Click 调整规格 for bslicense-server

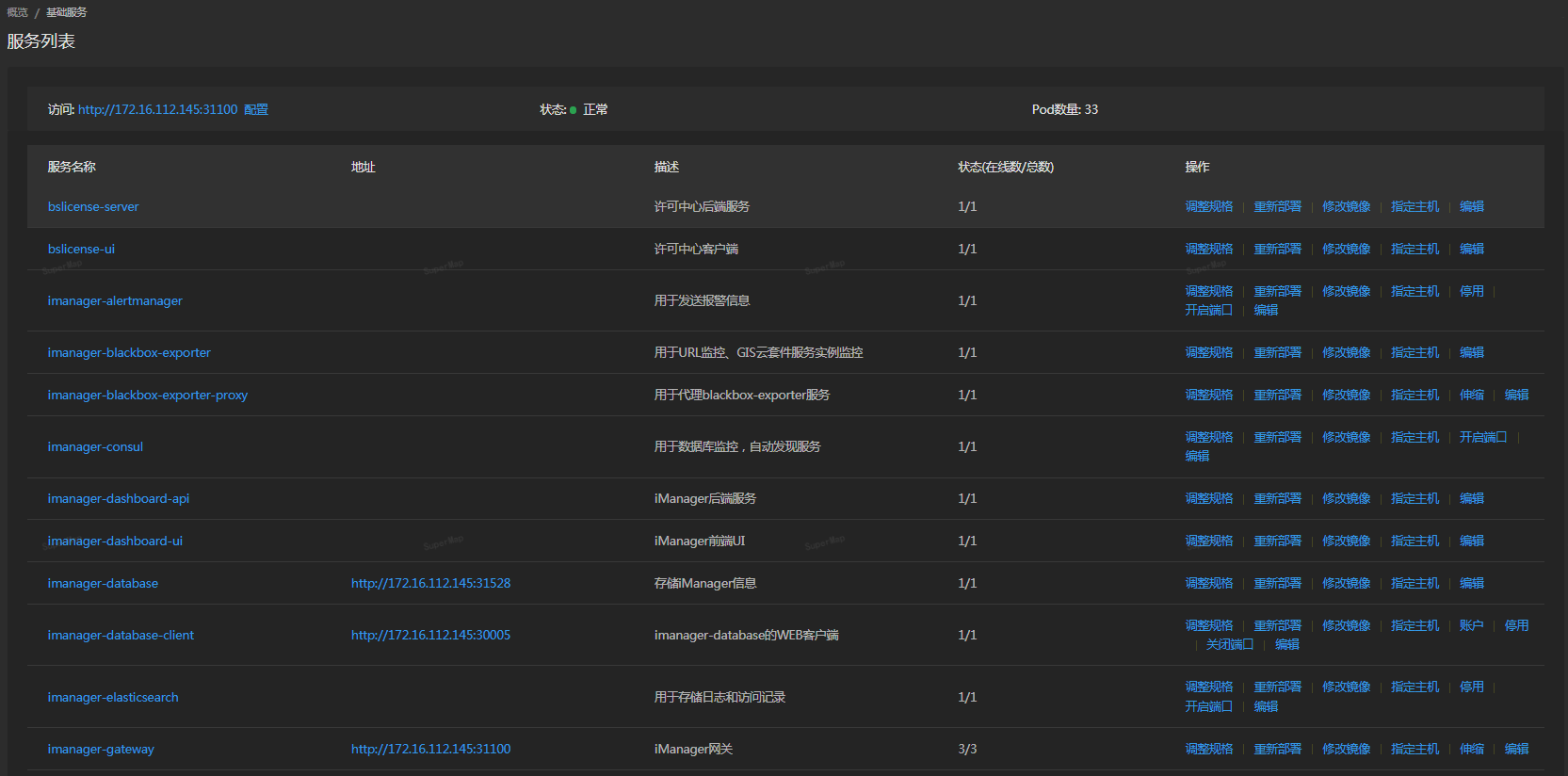[x=1208, y=206]
